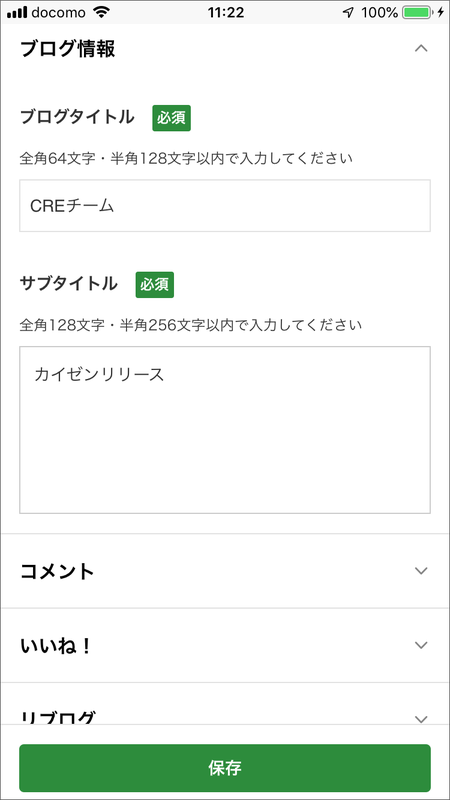Tap the charging bolt icon
The image size is (450, 800).
(x=441, y=13)
